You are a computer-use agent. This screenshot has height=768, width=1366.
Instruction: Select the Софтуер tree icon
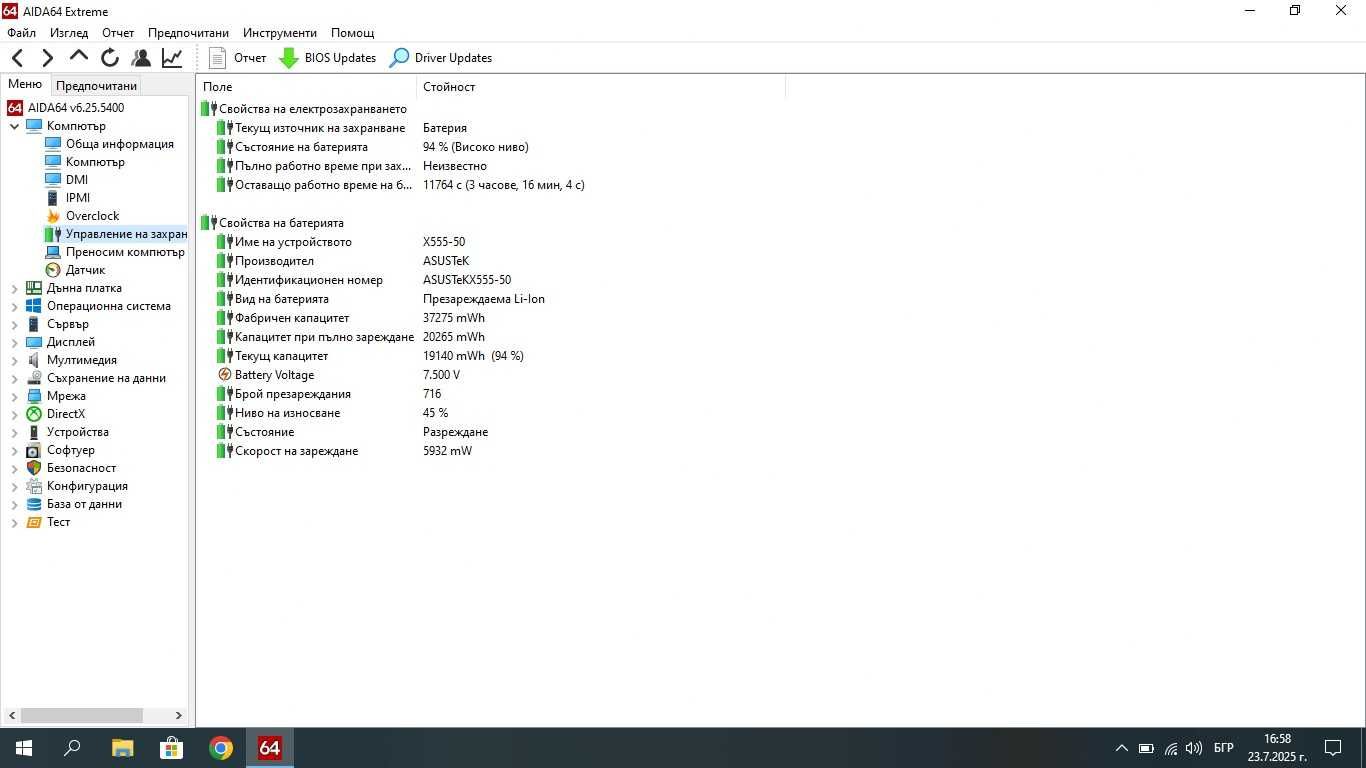34,450
